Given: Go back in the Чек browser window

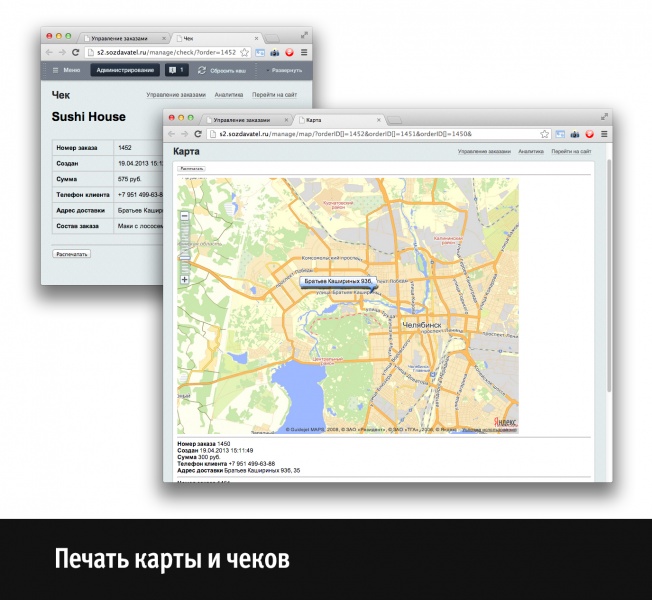Looking at the screenshot, I should coord(49,52).
